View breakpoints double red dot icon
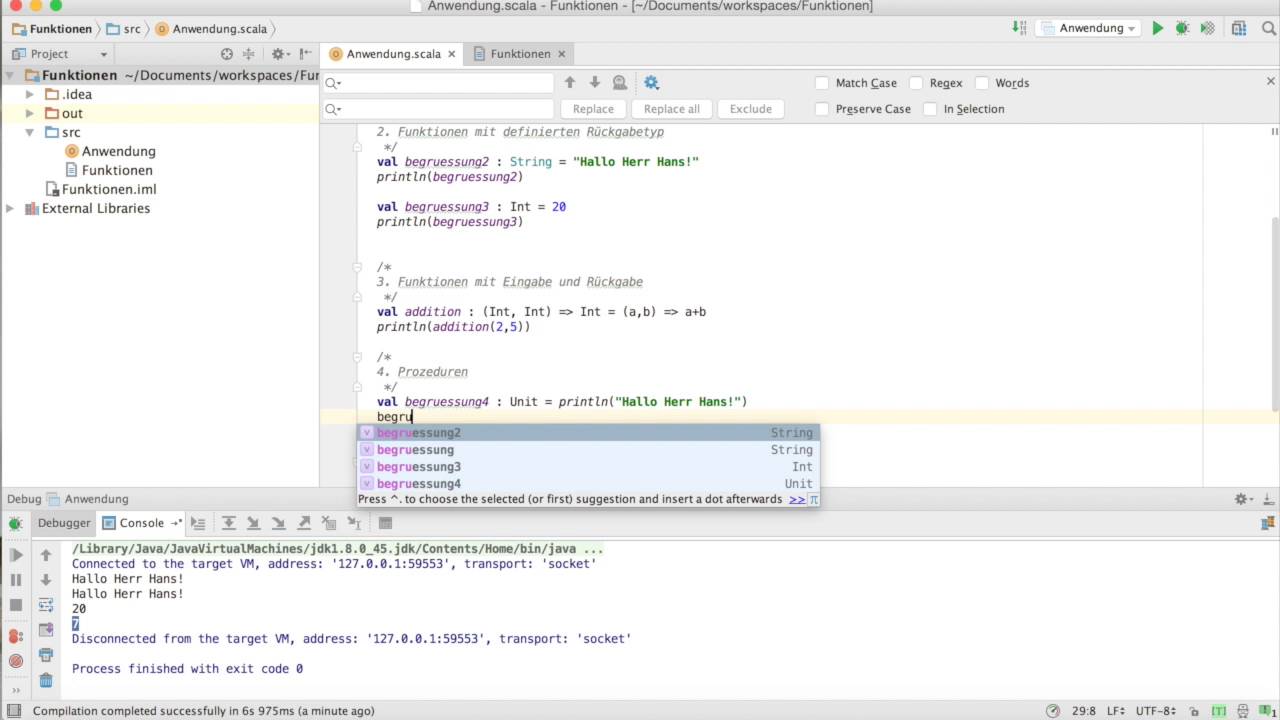 [x=16, y=636]
